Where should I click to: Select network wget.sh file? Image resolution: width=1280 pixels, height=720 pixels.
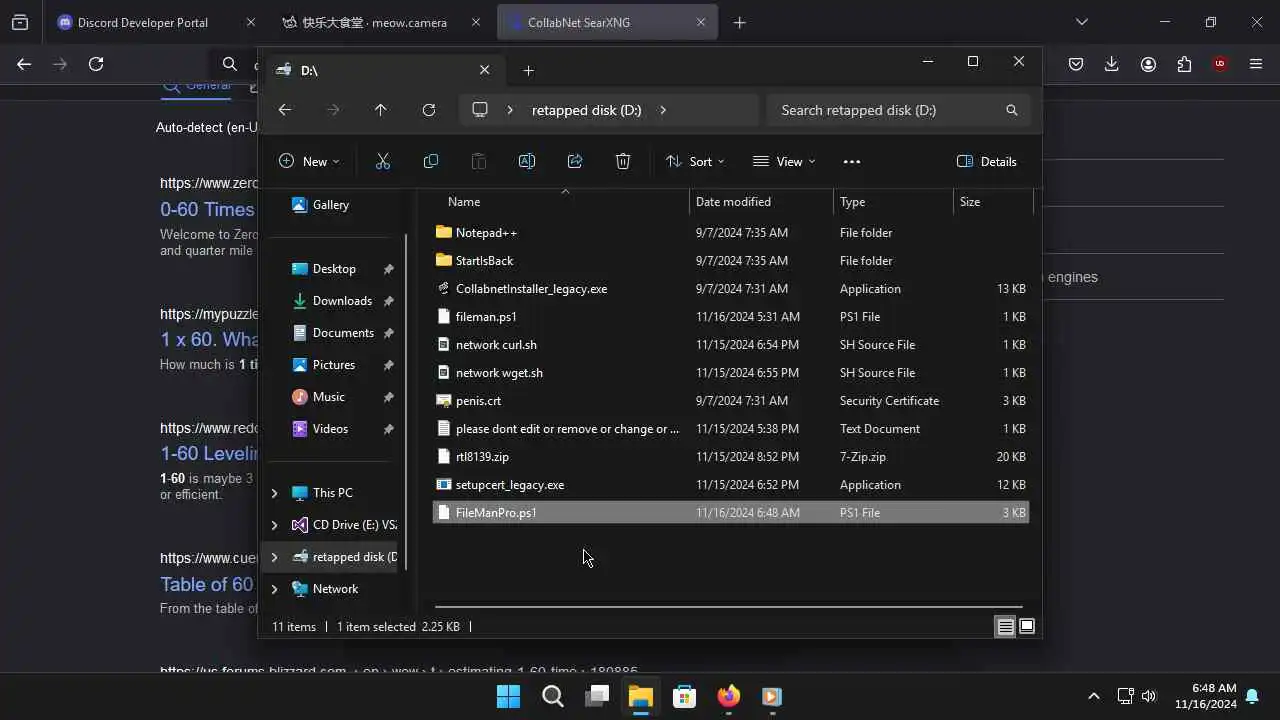(x=731, y=373)
